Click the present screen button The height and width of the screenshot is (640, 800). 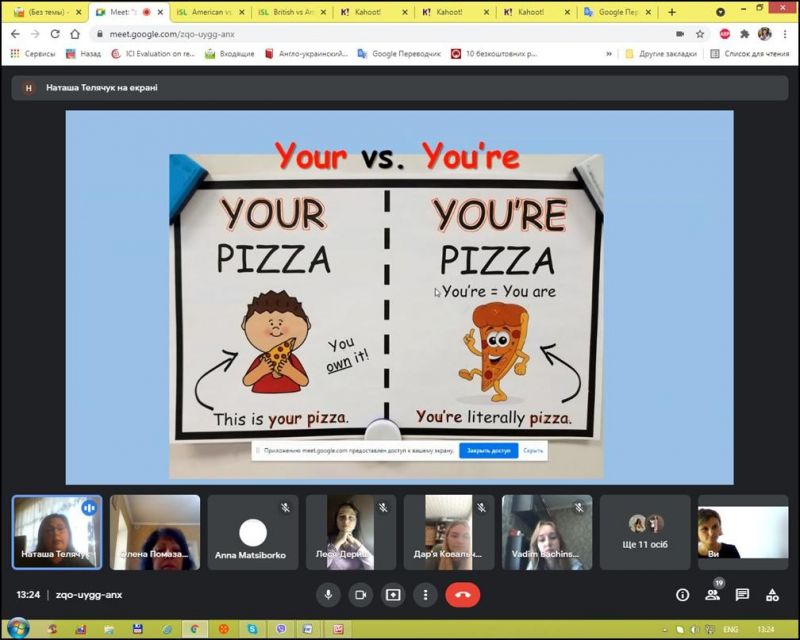click(393, 595)
